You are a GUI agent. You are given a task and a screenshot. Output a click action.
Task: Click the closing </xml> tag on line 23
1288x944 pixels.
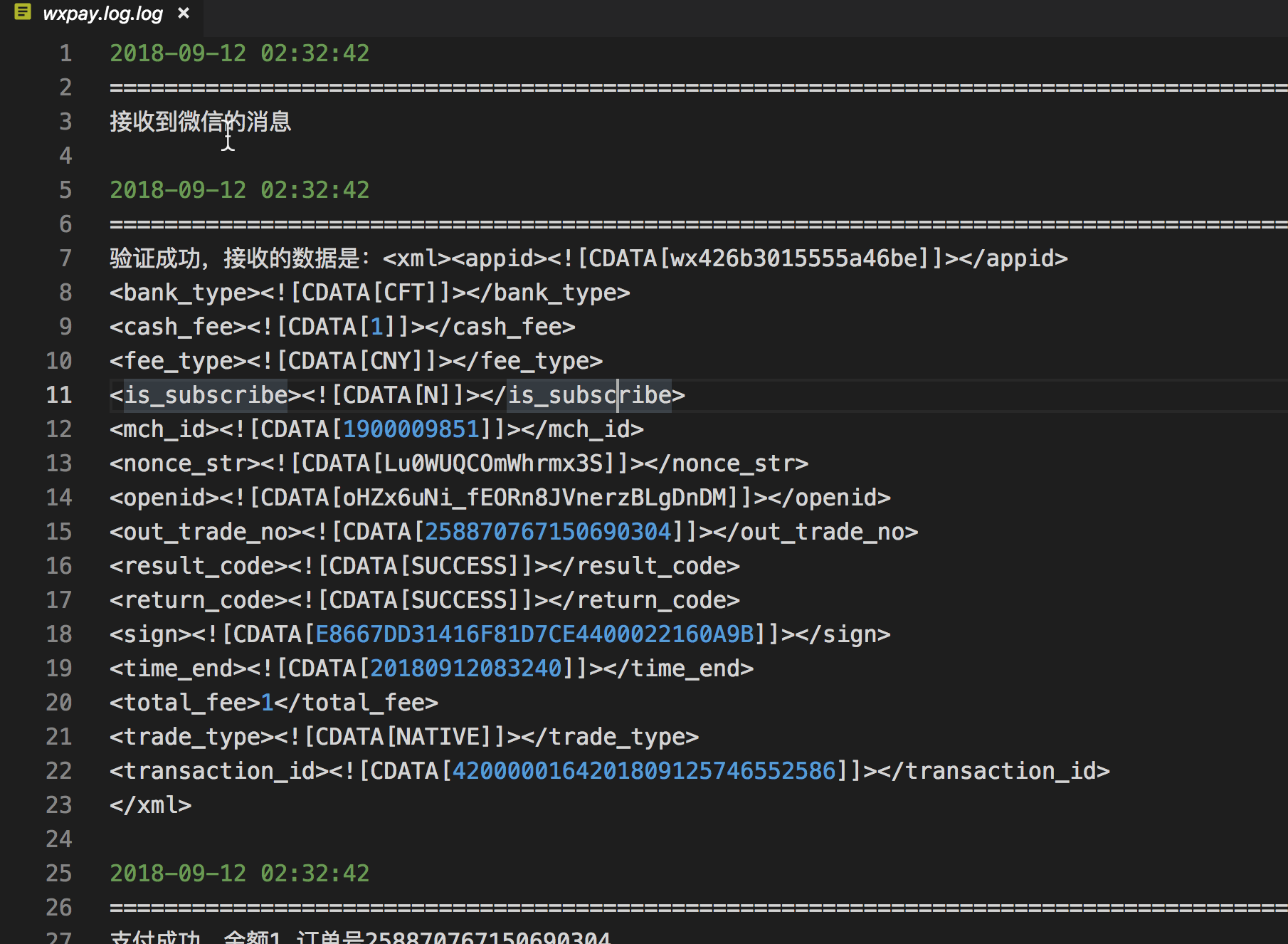coord(151,805)
